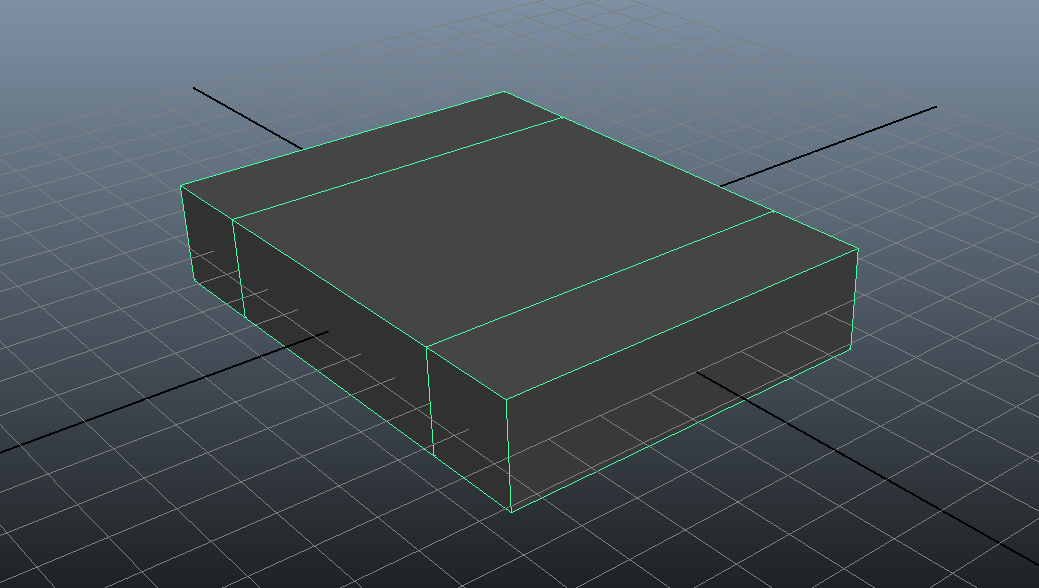Select the small far-left side face of box
This screenshot has height=588, width=1039.
click(x=212, y=250)
